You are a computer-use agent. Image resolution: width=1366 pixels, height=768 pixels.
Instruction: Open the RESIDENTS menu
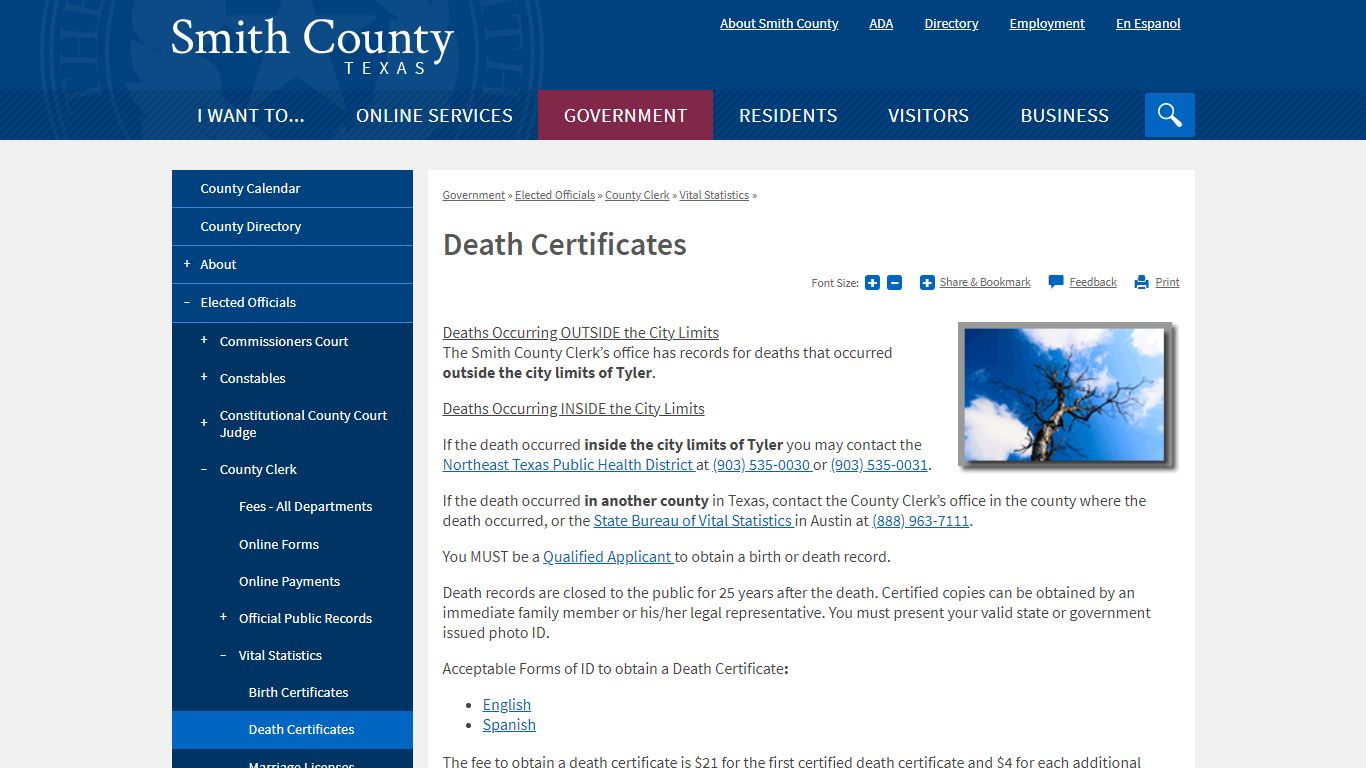click(x=788, y=115)
